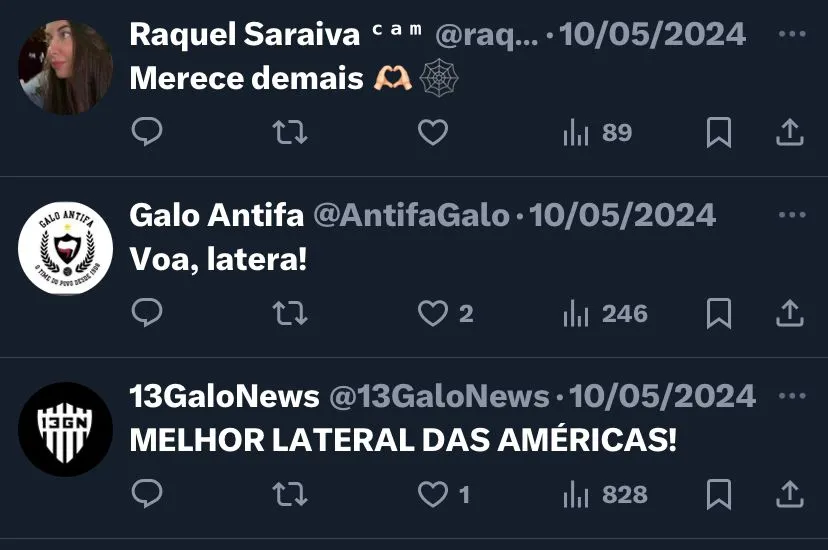The height and width of the screenshot is (550, 828).
Task: Reply to 13GaloNews tweet
Action: click(x=147, y=494)
